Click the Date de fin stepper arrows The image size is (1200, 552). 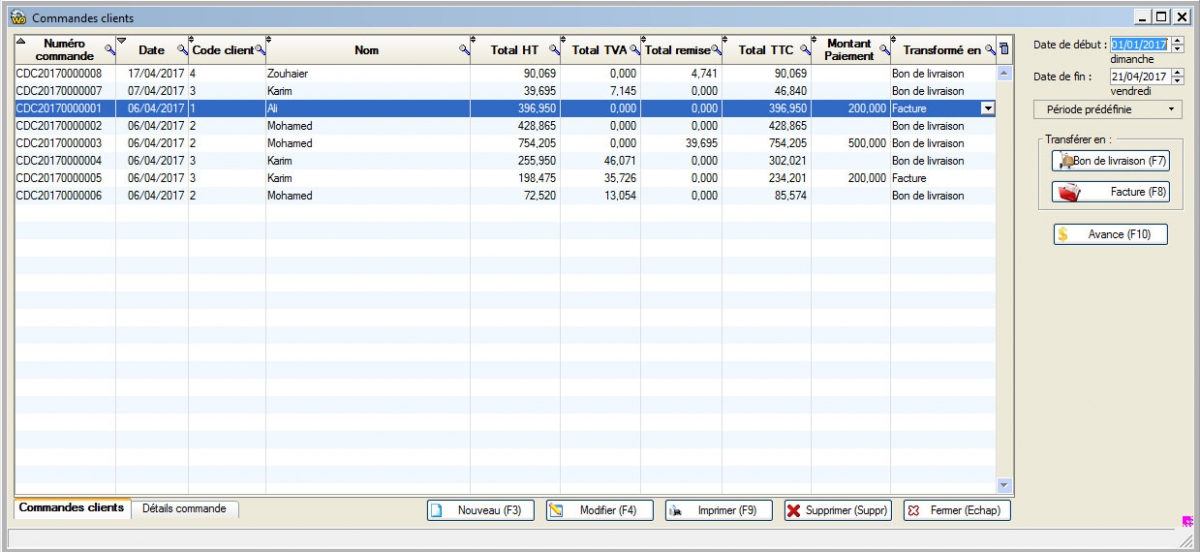pos(1177,76)
